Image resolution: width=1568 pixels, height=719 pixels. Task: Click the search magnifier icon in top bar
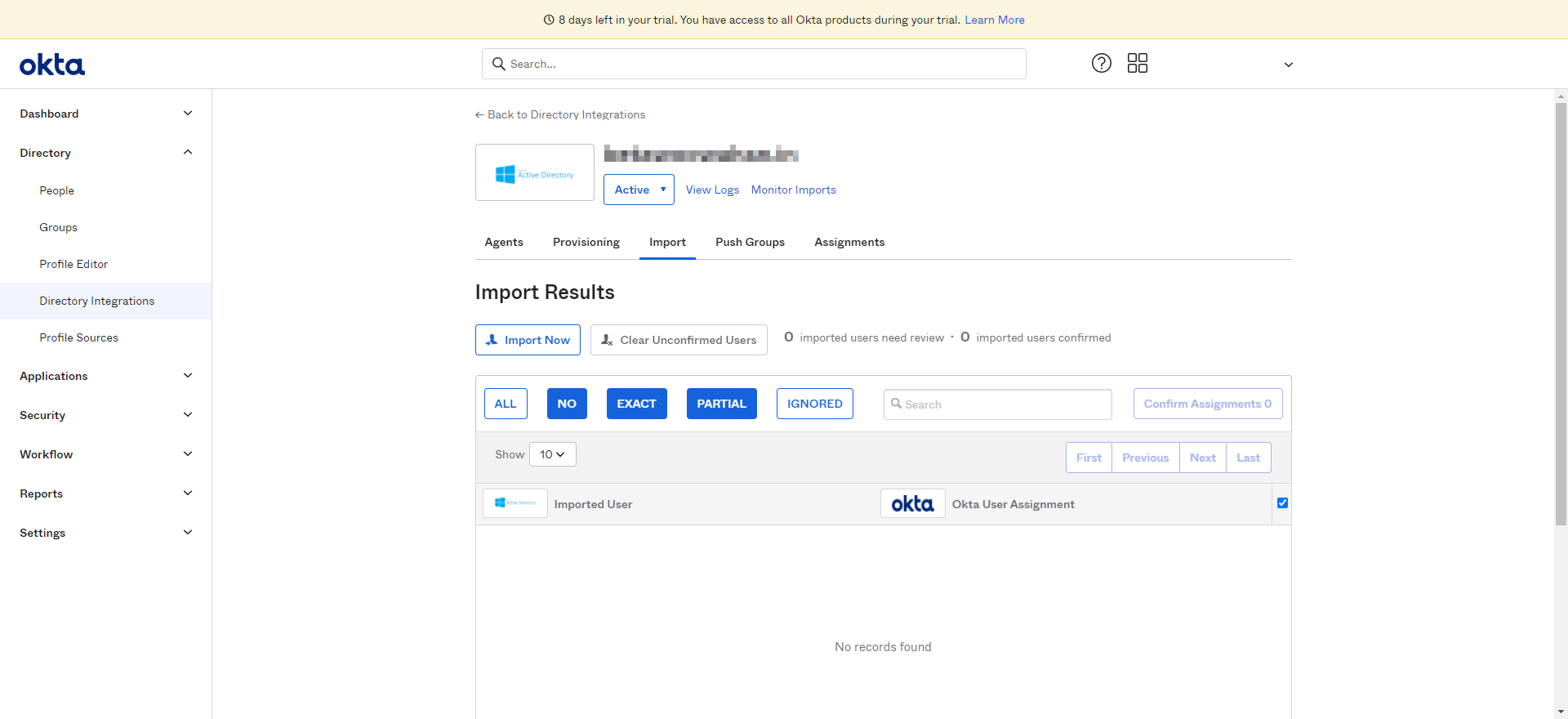coord(499,64)
